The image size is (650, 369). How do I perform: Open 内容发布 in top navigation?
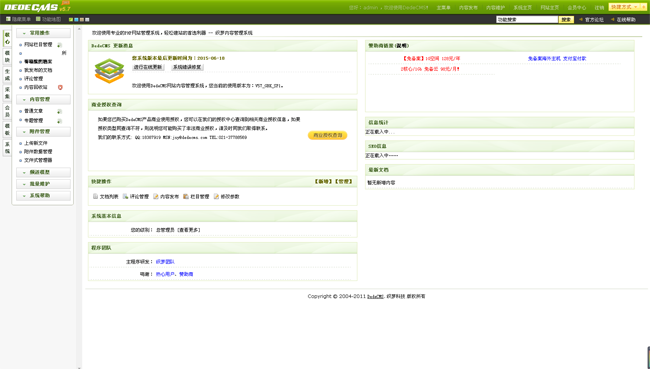point(468,8)
